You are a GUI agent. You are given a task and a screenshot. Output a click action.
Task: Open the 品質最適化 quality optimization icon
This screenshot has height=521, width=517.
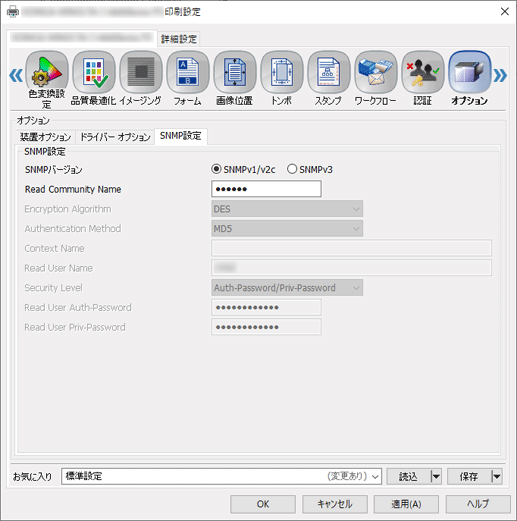(x=94, y=72)
